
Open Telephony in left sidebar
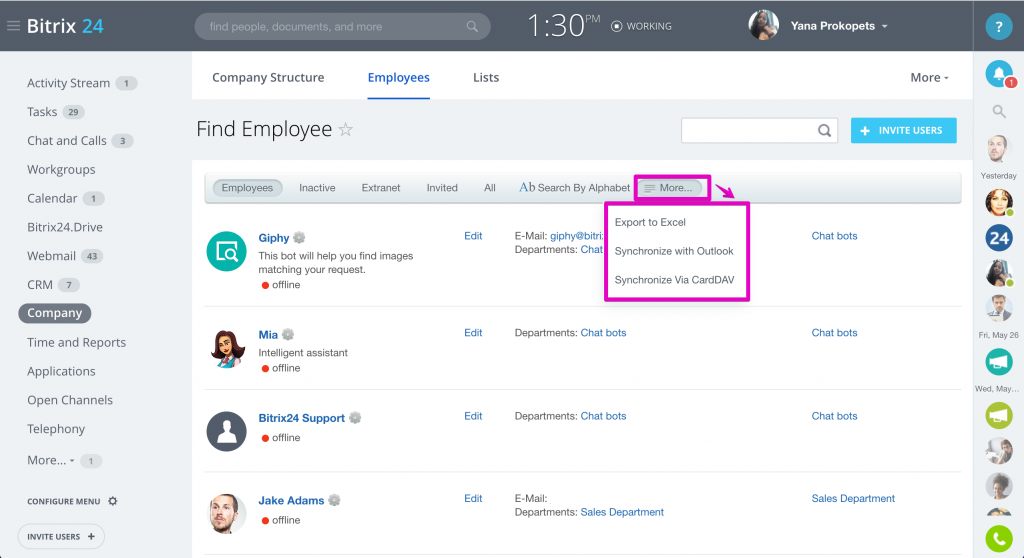(56, 429)
